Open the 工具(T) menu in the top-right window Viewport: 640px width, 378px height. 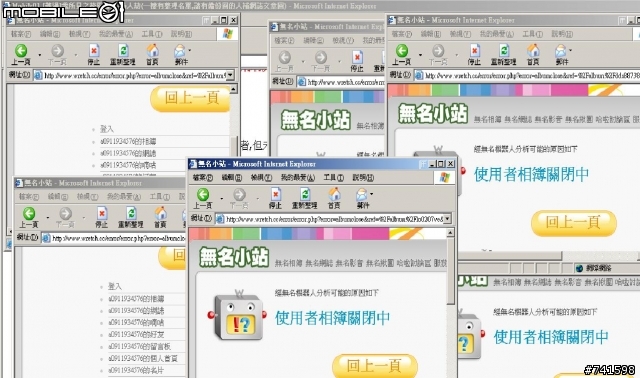(x=533, y=34)
